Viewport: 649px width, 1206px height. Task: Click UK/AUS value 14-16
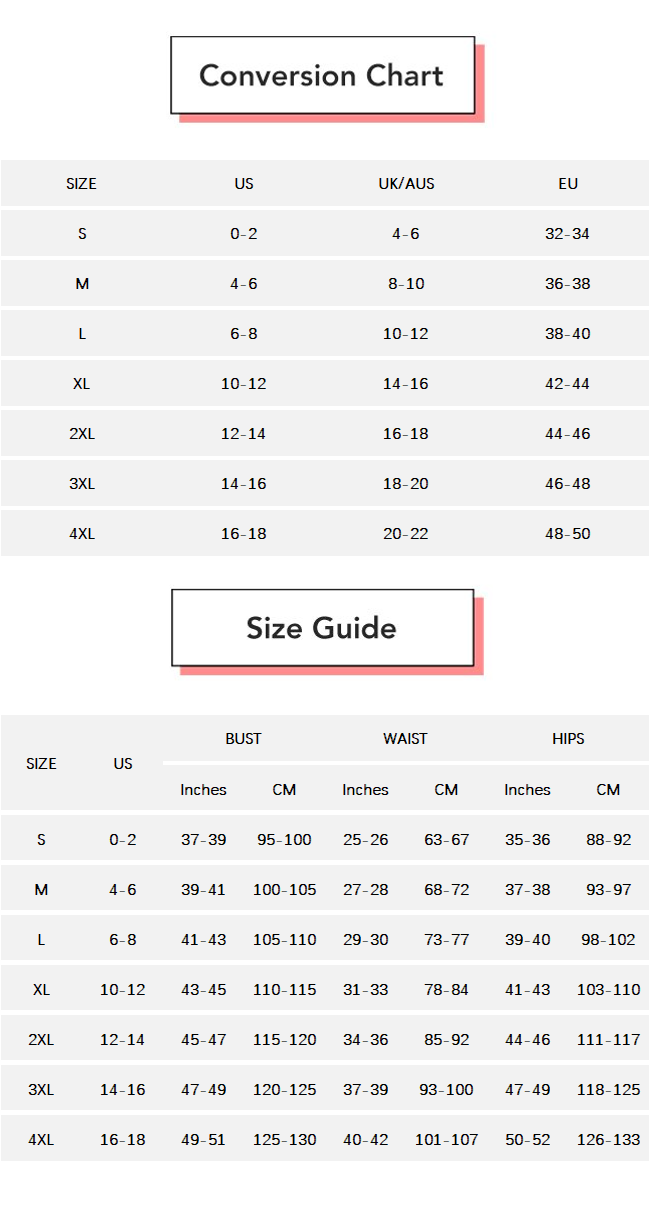pos(406,384)
